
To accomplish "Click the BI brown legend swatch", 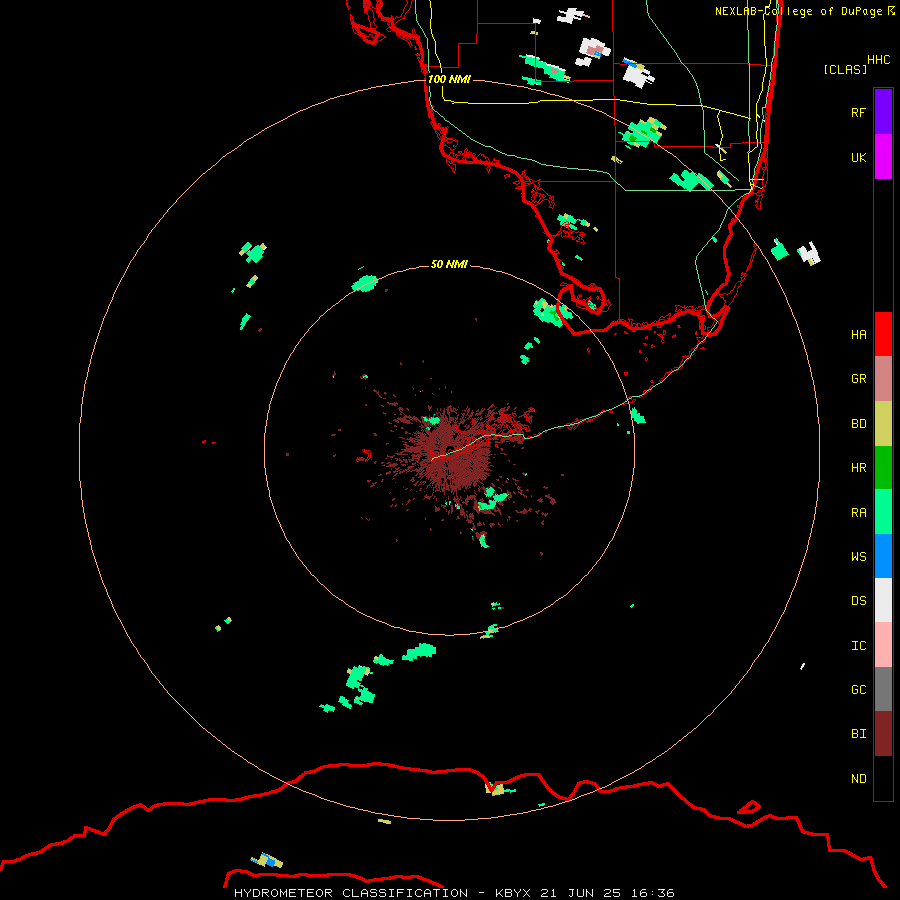I will [883, 734].
